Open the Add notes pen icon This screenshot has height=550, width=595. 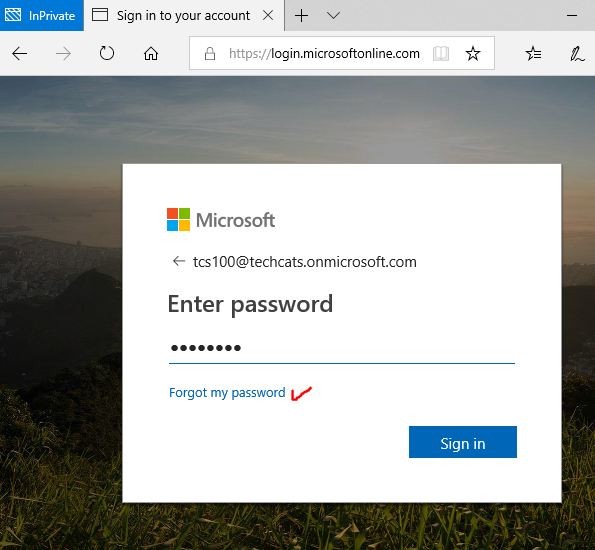(x=577, y=54)
